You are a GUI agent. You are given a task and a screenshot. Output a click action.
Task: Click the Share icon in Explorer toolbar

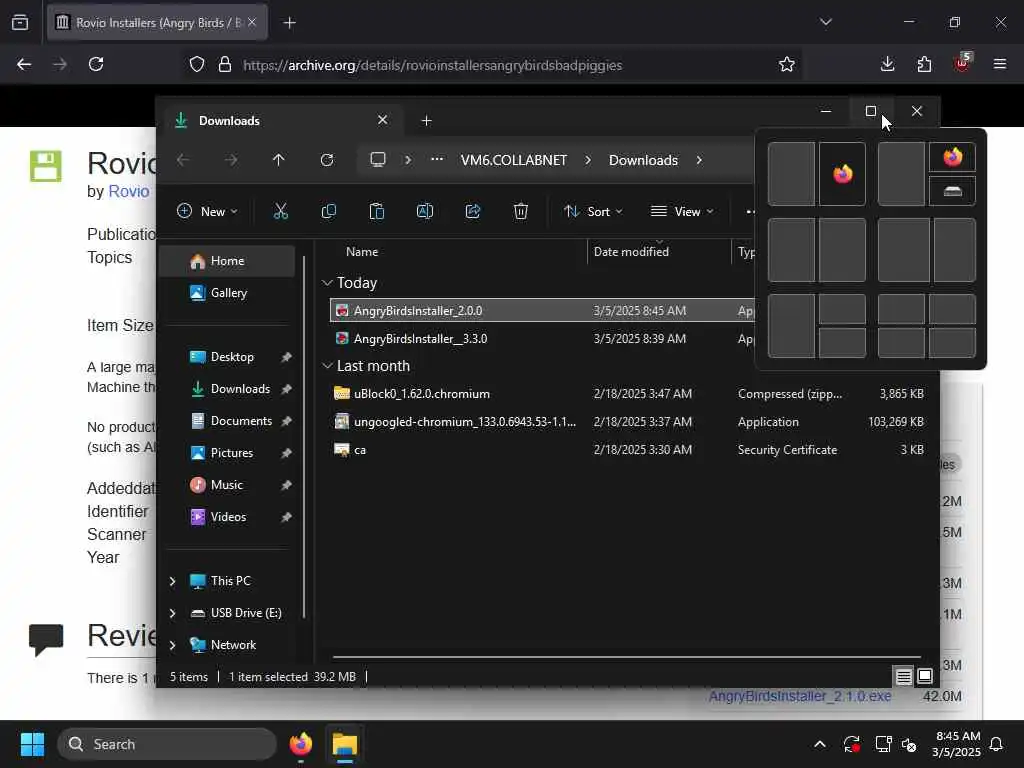tap(473, 211)
